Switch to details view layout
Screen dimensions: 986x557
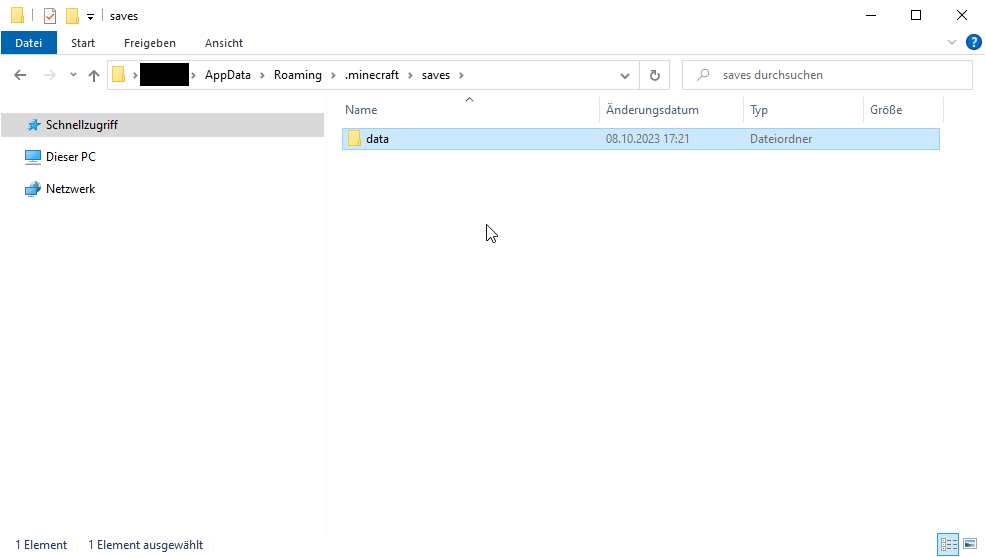[x=948, y=544]
